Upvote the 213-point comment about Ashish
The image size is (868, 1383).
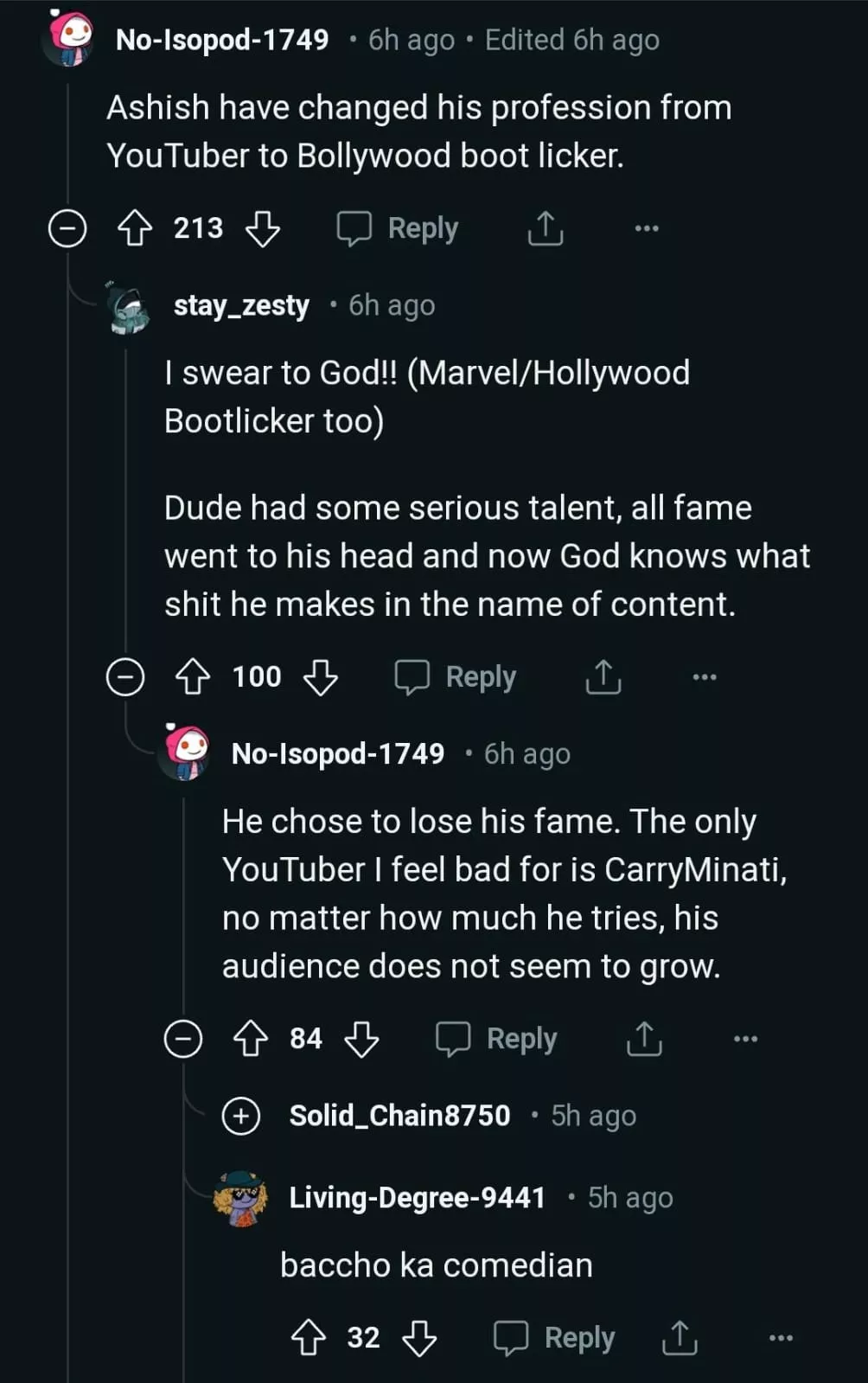click(x=134, y=229)
